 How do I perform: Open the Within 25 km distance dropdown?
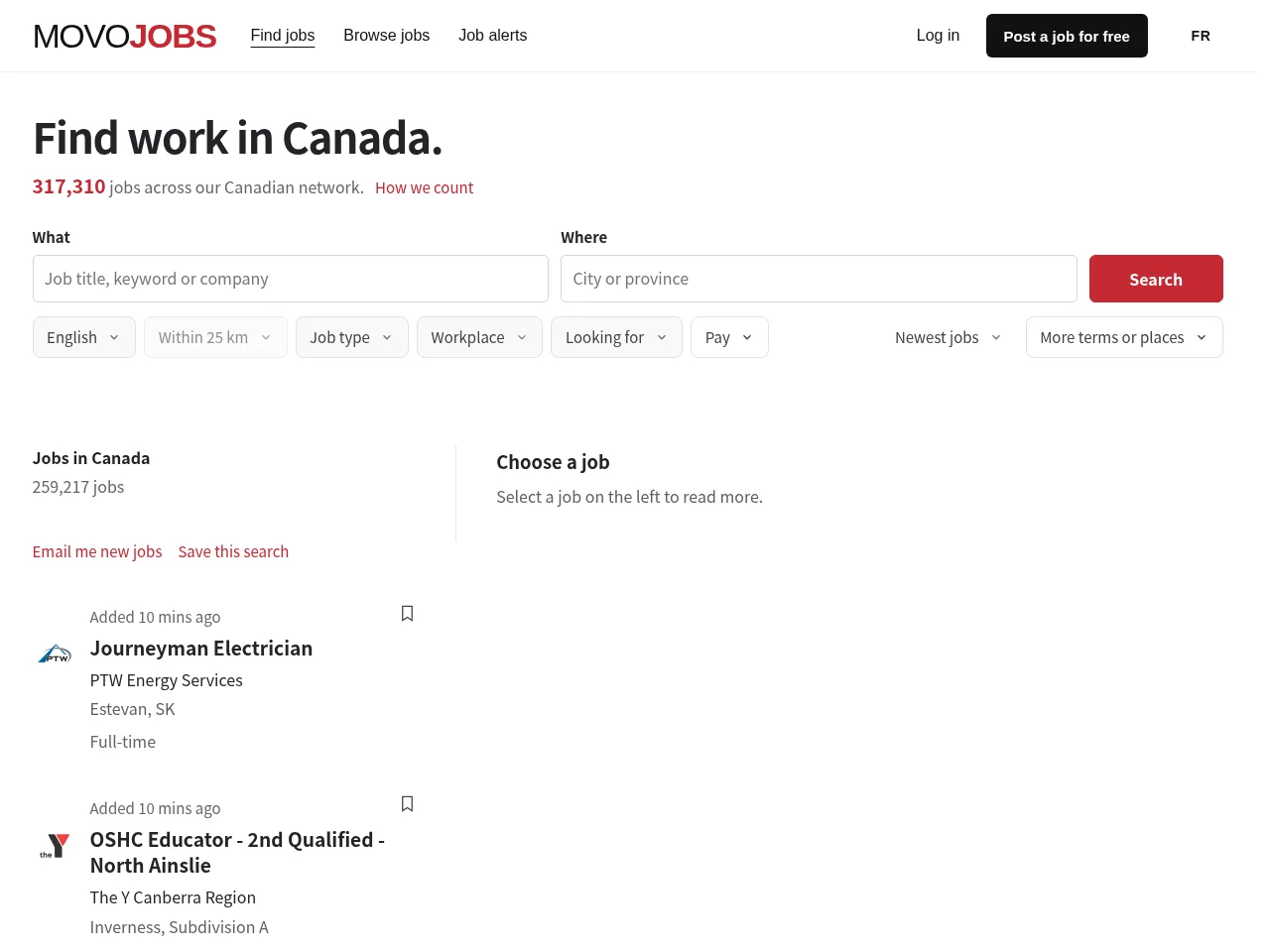215,337
